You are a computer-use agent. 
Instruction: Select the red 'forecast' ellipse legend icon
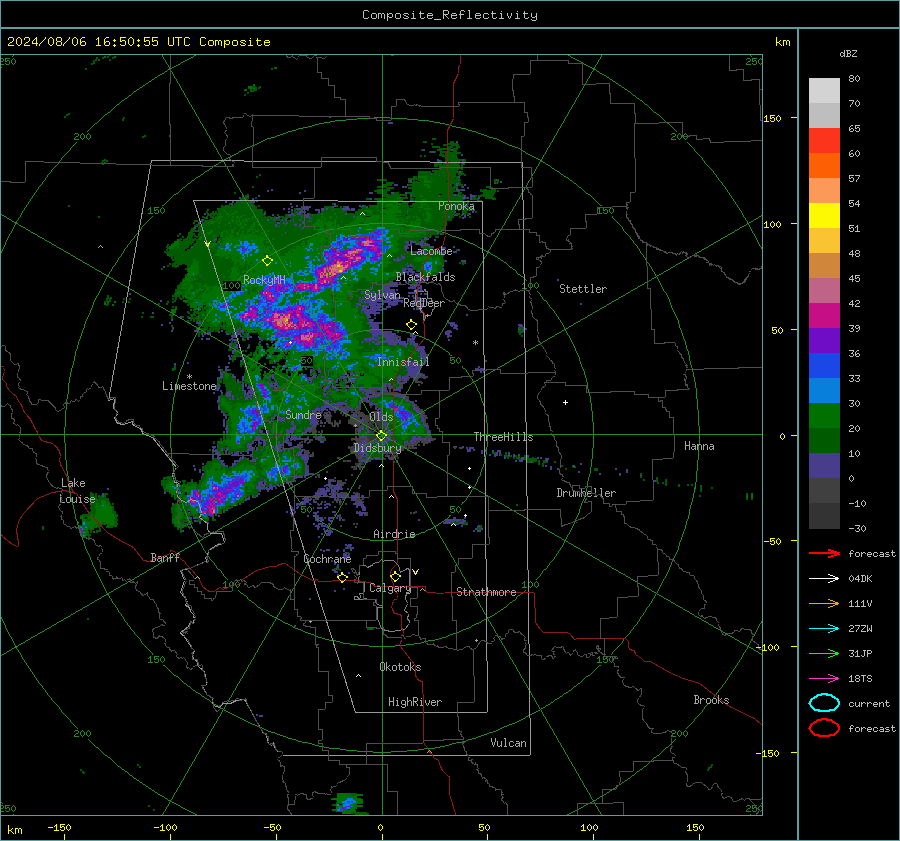[x=824, y=728]
